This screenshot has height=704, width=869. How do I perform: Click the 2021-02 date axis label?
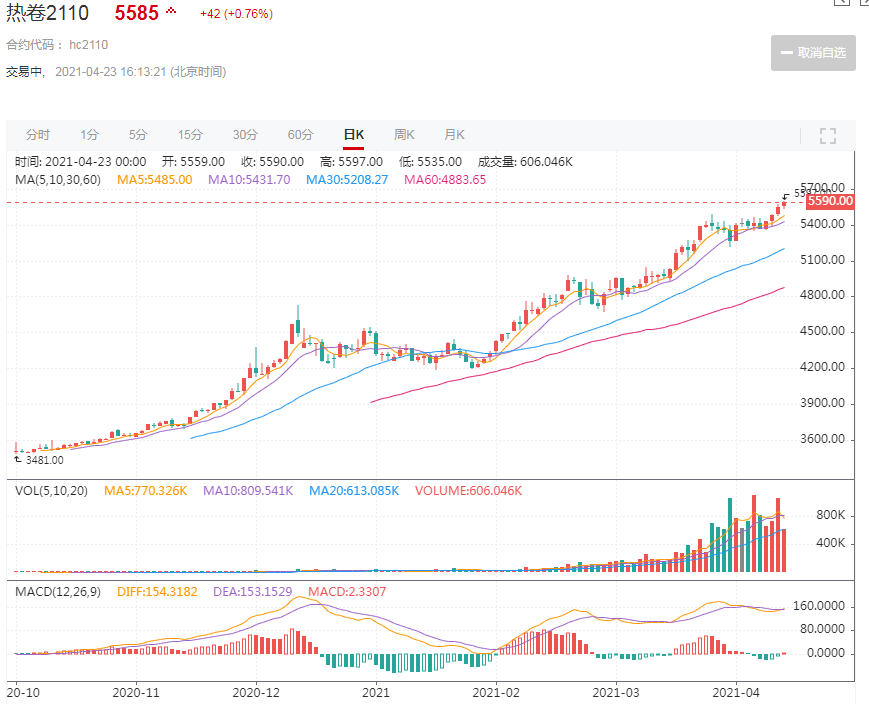[x=496, y=692]
